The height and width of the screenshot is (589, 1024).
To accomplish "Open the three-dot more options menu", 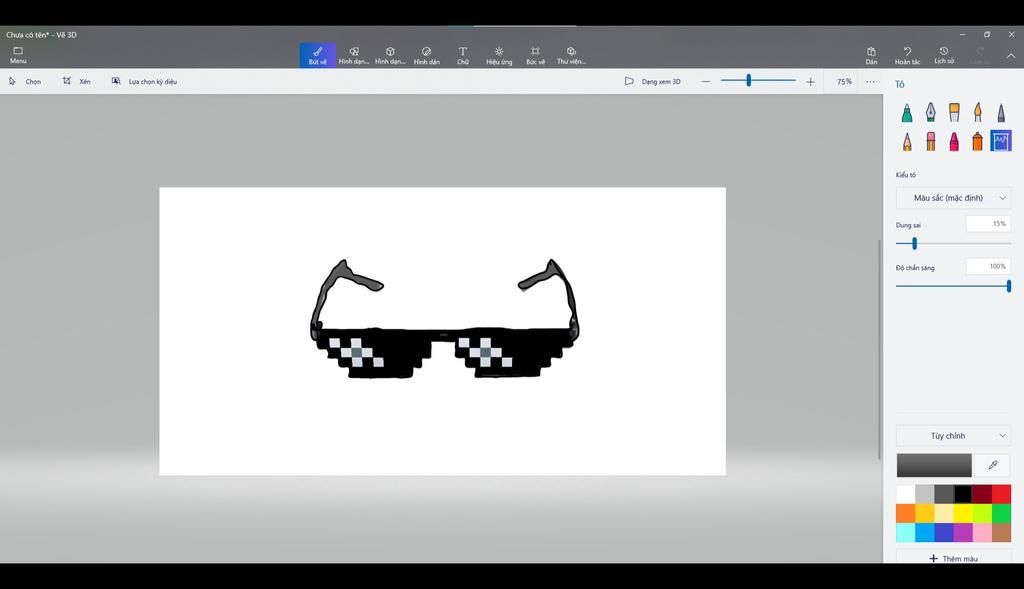I will pos(871,82).
